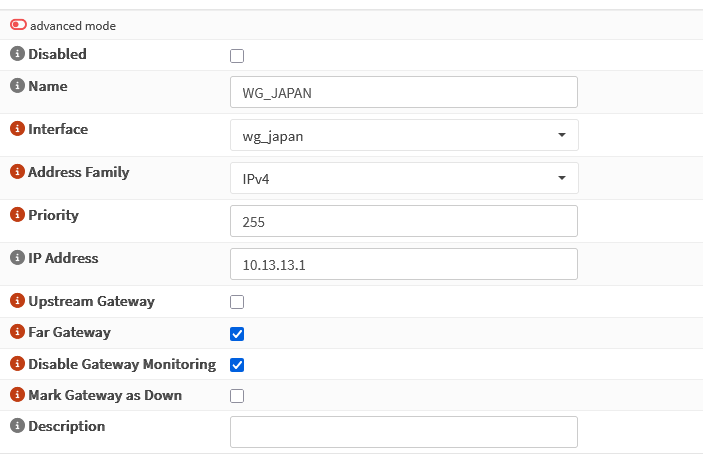Click info icon beside Mark Gateway as Down
The image size is (703, 473).
point(17,395)
